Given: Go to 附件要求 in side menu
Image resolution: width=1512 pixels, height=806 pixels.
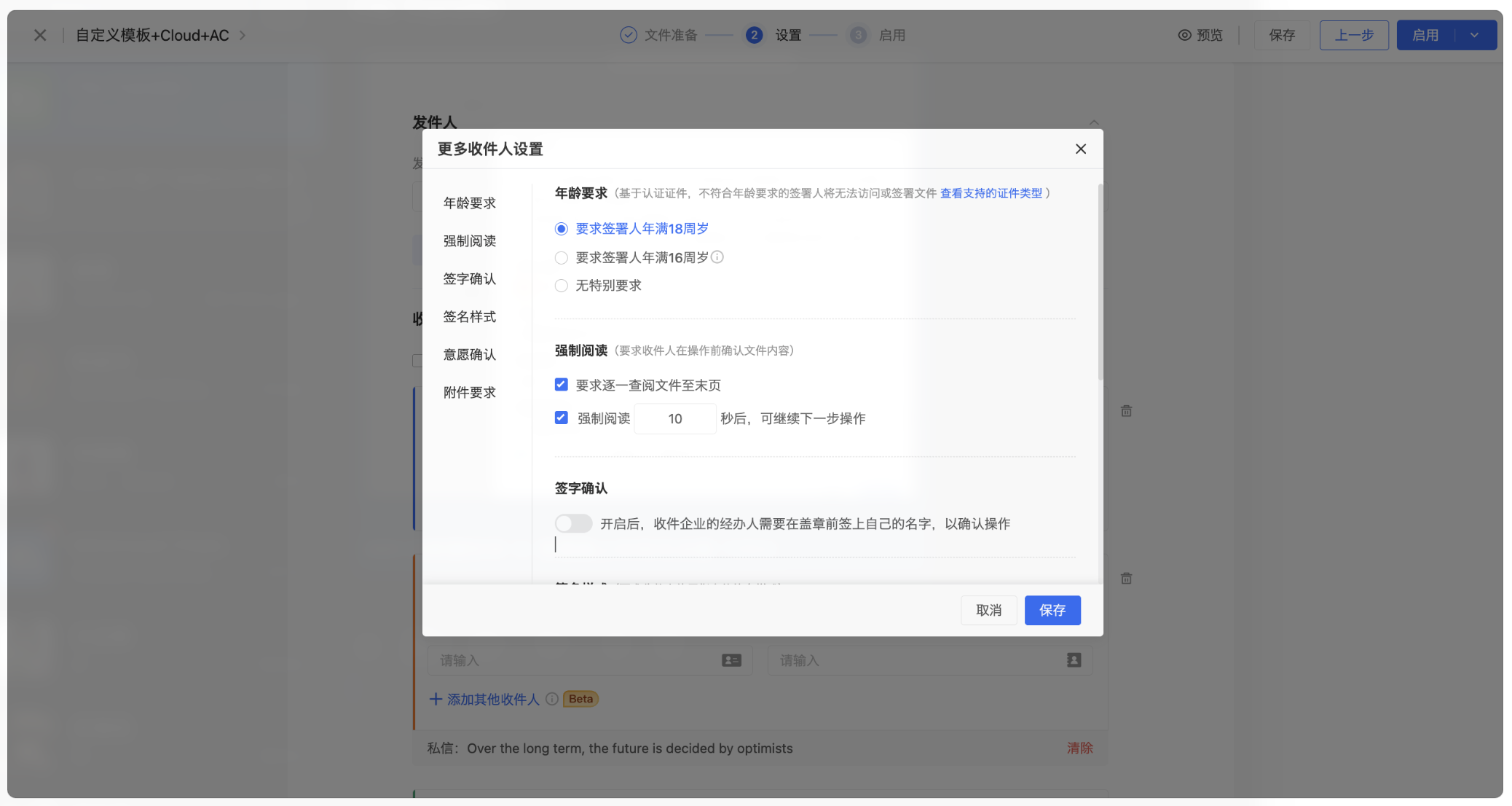Looking at the screenshot, I should coord(469,393).
